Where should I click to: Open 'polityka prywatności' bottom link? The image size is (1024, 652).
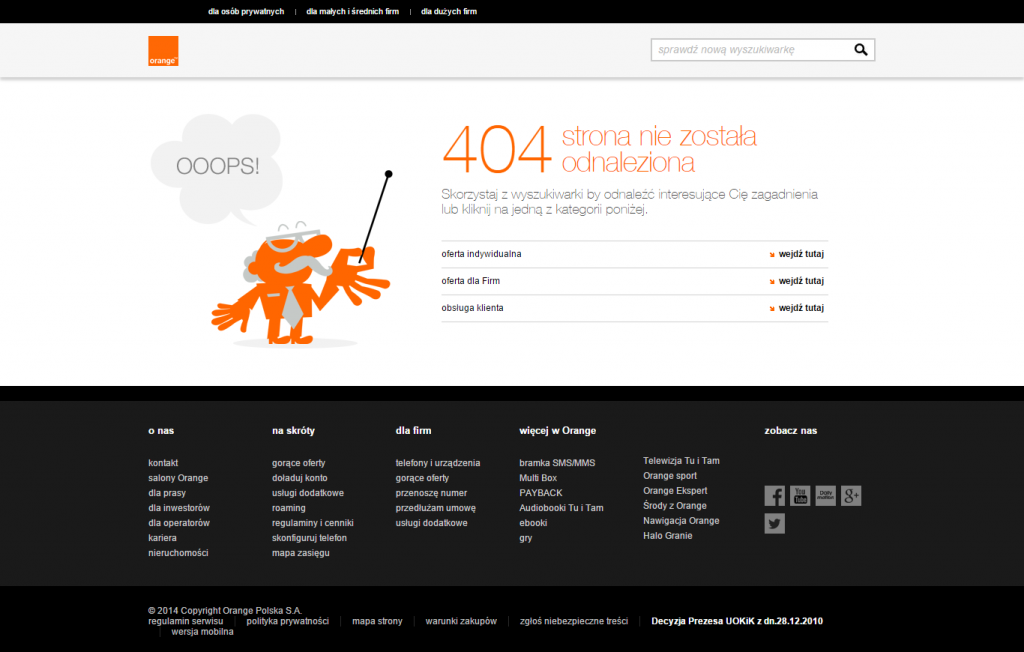point(287,621)
